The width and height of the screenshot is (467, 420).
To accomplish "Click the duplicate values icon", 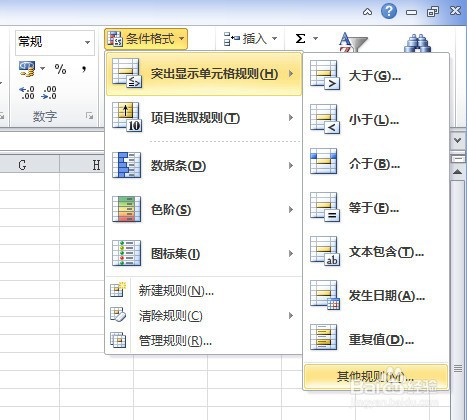I will (x=323, y=337).
